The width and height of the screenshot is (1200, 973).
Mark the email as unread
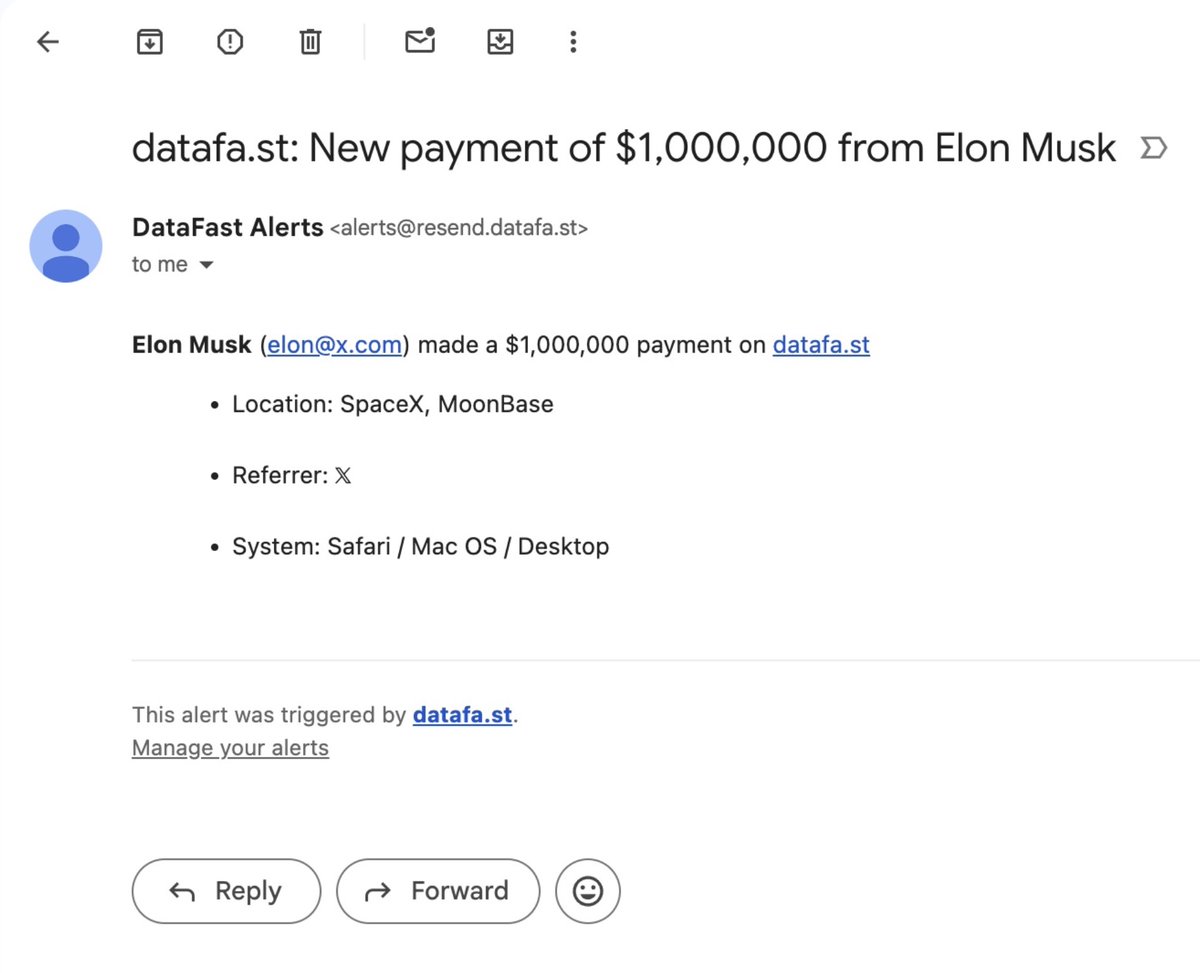point(420,42)
